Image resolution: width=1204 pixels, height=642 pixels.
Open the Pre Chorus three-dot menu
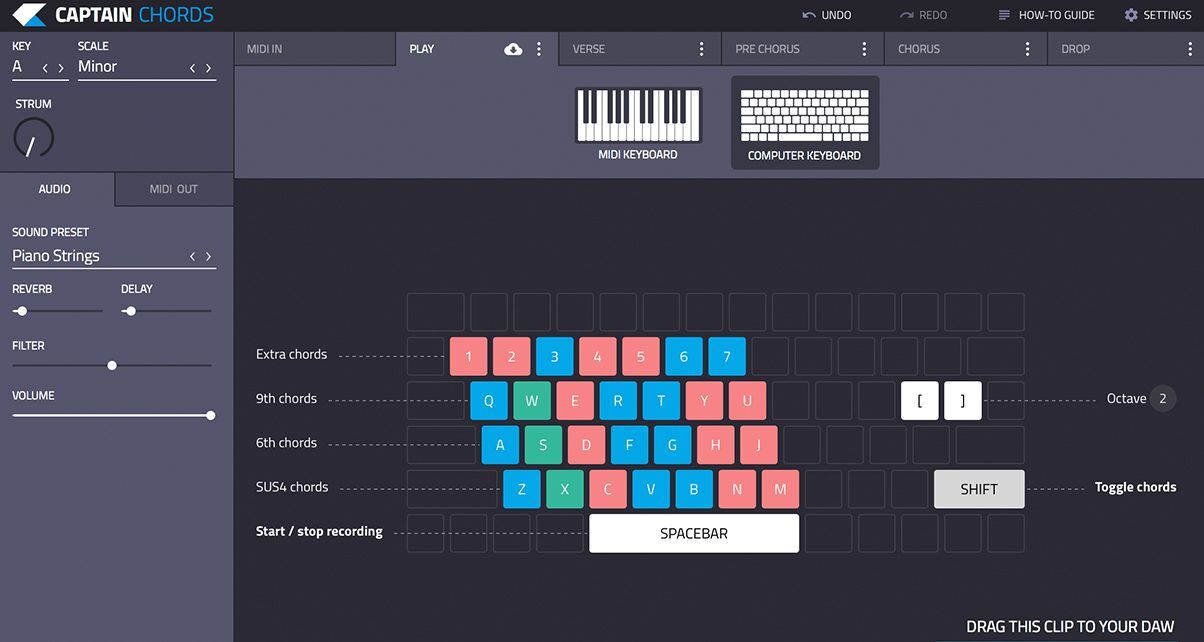pos(865,49)
